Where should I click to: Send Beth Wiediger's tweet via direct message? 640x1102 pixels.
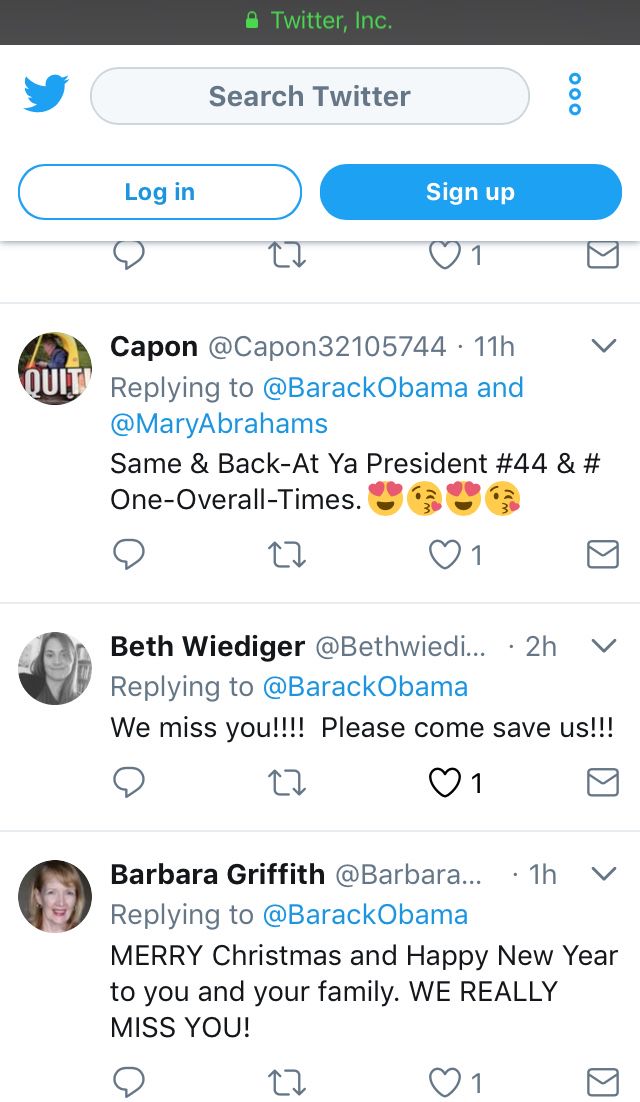coord(603,782)
